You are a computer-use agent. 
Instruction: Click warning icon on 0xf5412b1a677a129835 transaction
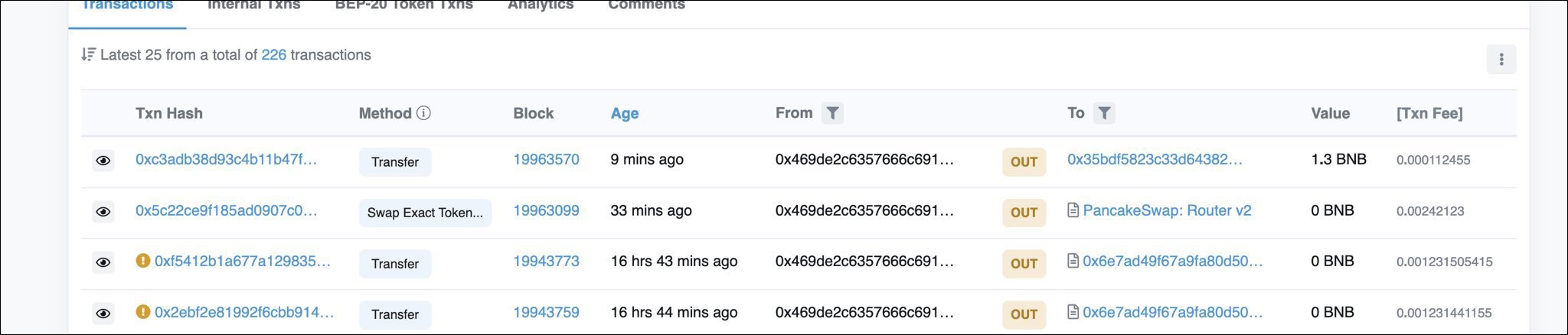(x=142, y=261)
